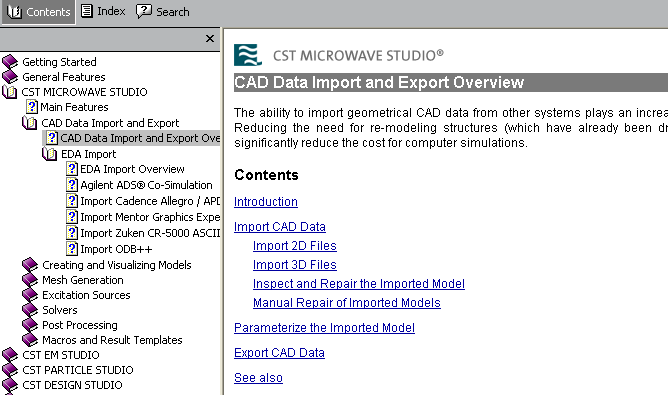Select the Getting Started tree entry

click(59, 62)
